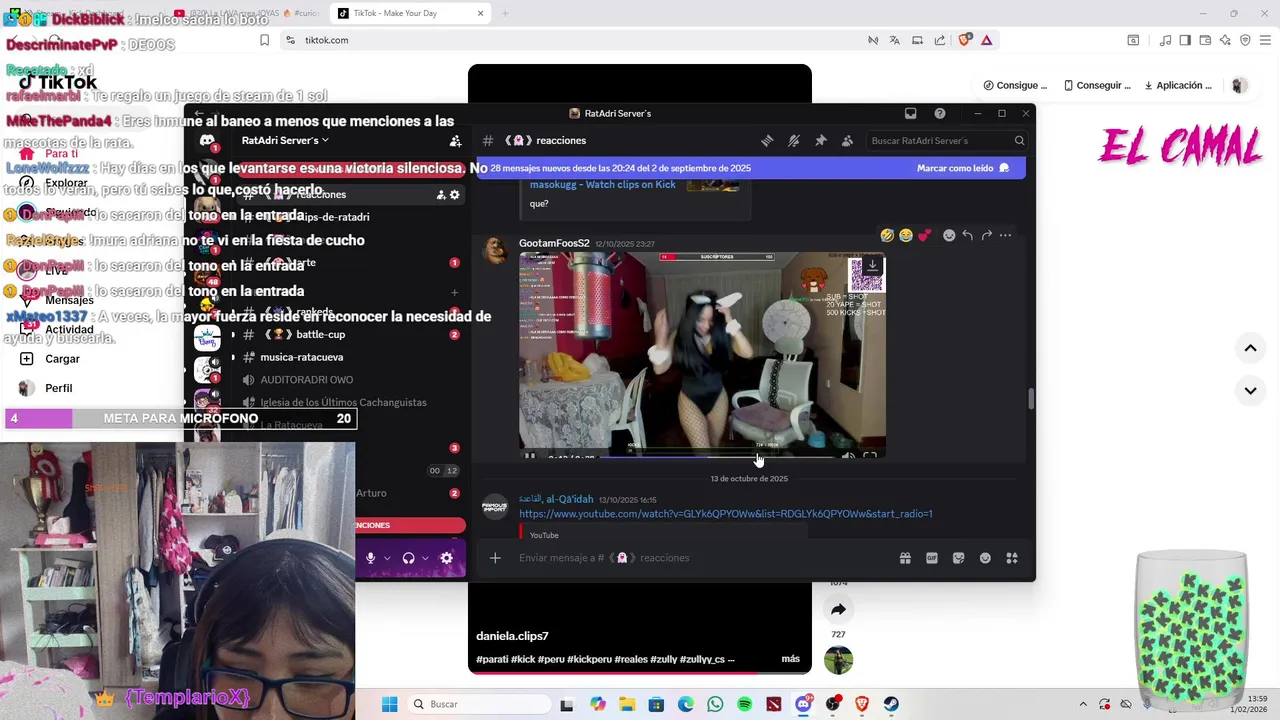Forward GotamFooS2 message arrow icon
Viewport: 1280px width, 720px height.
click(x=986, y=235)
